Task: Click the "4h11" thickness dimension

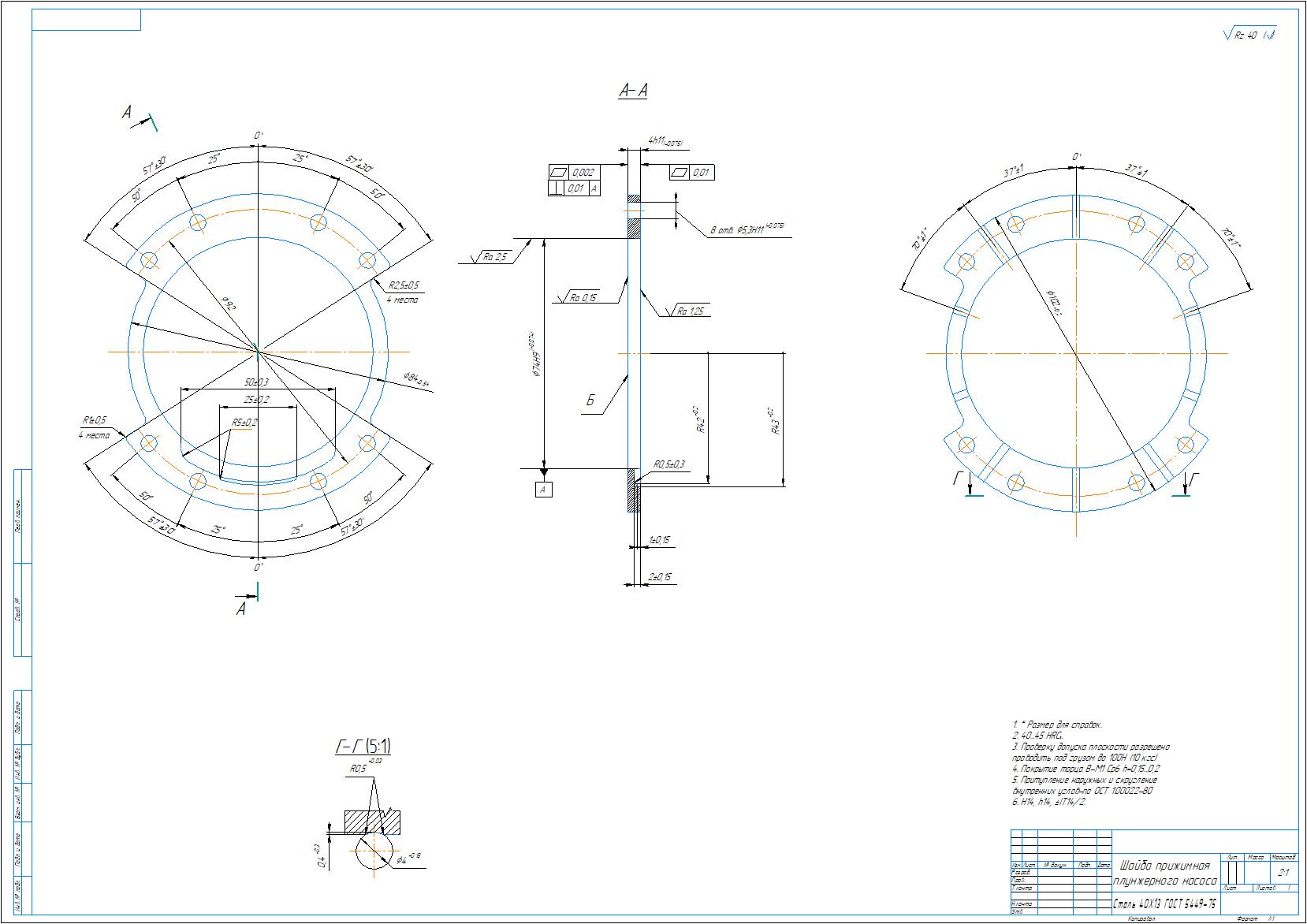Action: [x=665, y=141]
